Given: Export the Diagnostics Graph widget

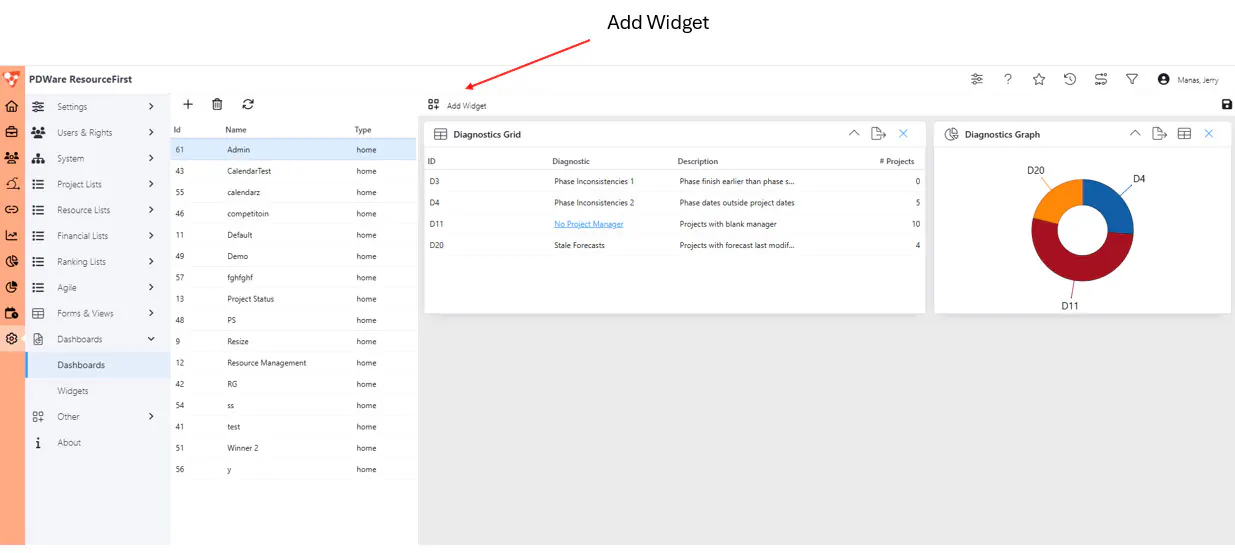Looking at the screenshot, I should click(x=1159, y=134).
